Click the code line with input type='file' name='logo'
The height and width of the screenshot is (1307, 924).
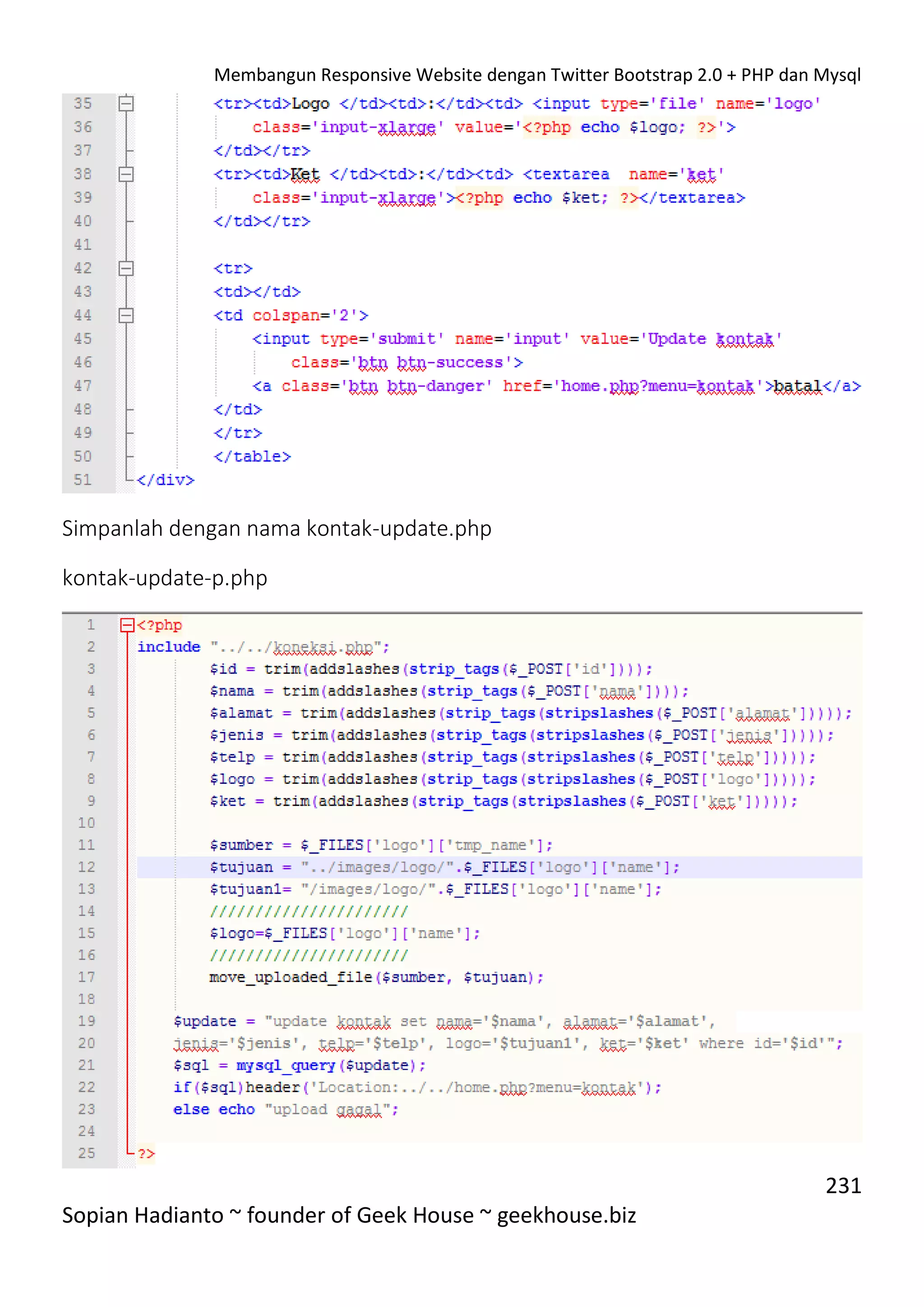(517, 104)
